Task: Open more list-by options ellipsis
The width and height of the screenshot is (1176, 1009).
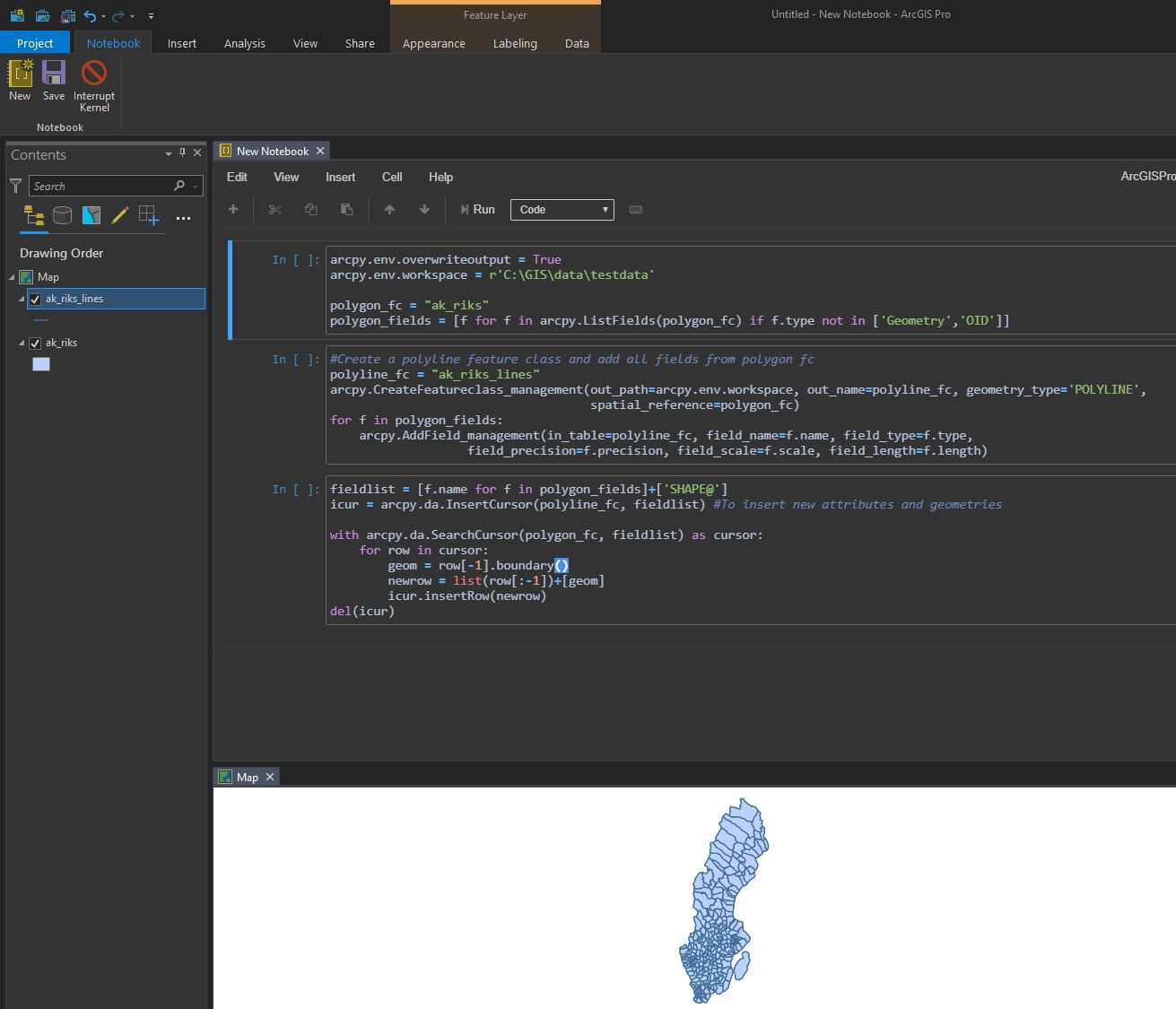Action: click(183, 218)
